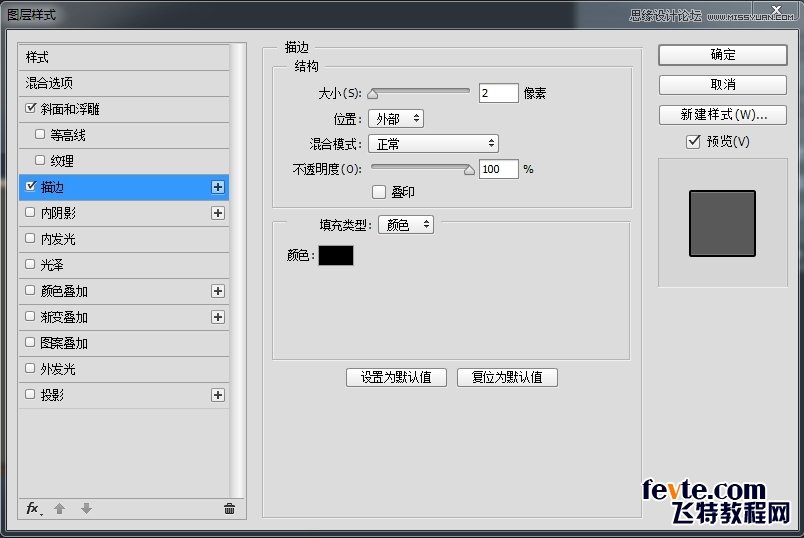Image resolution: width=804 pixels, height=538 pixels.
Task: Click the 不透明度 slider handle
Action: [x=469, y=170]
